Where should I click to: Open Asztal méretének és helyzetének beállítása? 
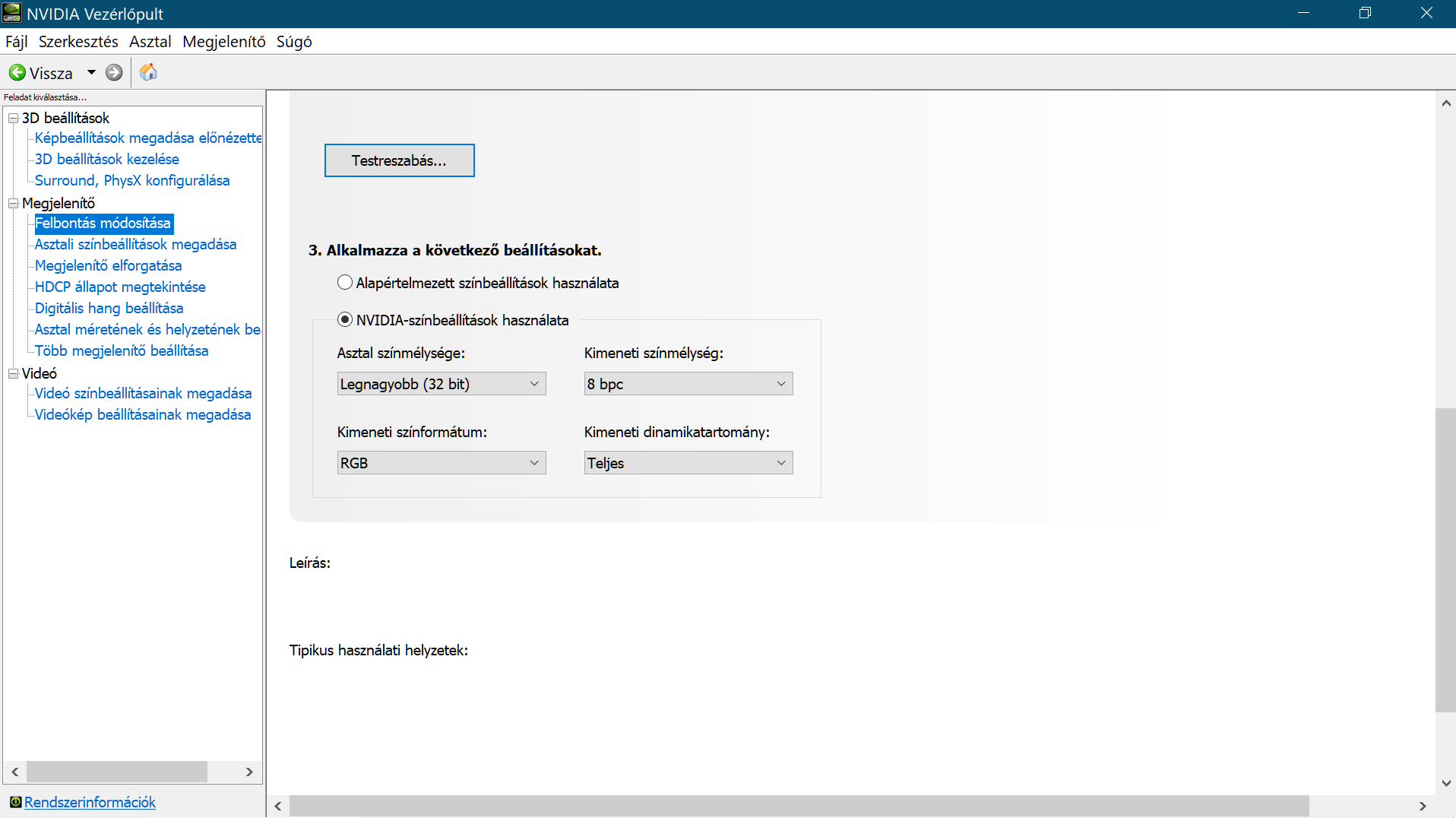pos(148,329)
